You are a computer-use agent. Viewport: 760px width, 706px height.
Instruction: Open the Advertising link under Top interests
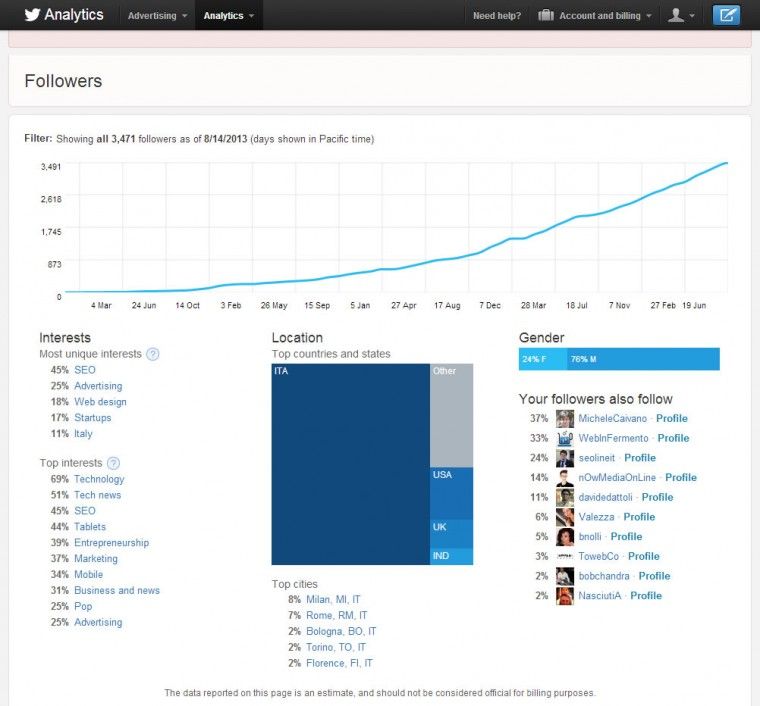(98, 623)
